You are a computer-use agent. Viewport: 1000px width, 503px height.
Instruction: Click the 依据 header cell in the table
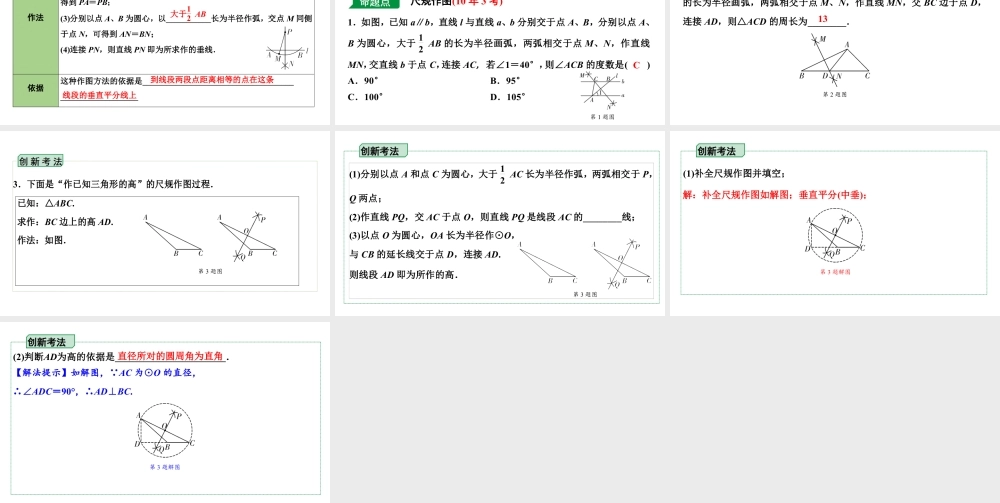click(36, 88)
